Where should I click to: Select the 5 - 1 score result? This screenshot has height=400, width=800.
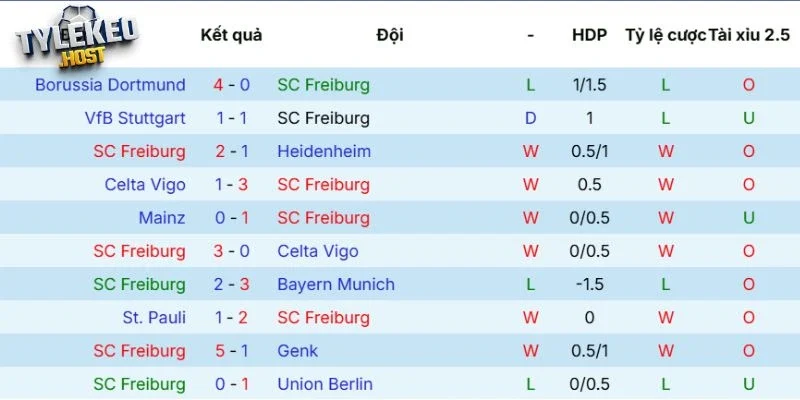tap(232, 351)
